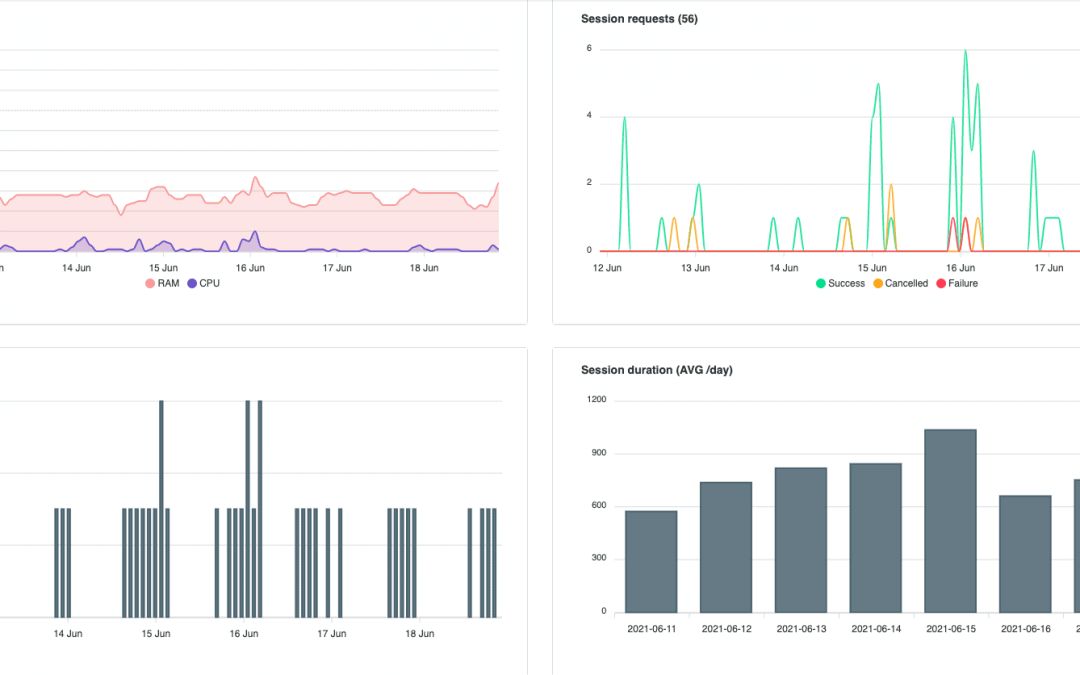Screen dimensions: 1080x675
Task: Hide the Success series via legend
Action: click(x=839, y=283)
